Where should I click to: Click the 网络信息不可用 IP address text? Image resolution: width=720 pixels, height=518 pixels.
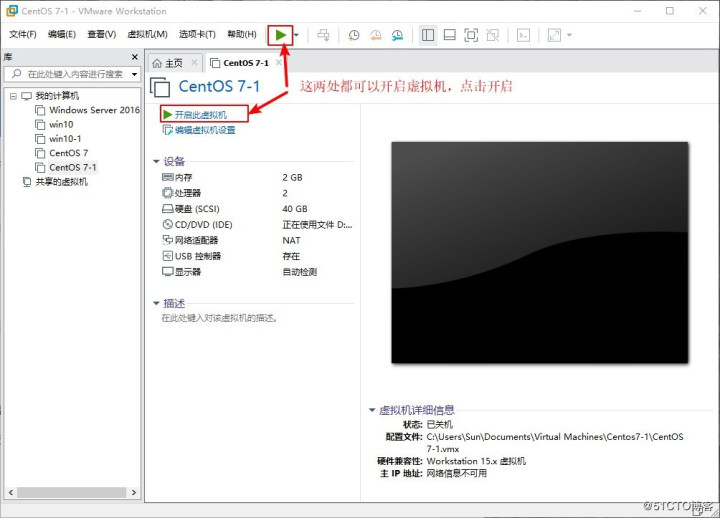(x=456, y=473)
